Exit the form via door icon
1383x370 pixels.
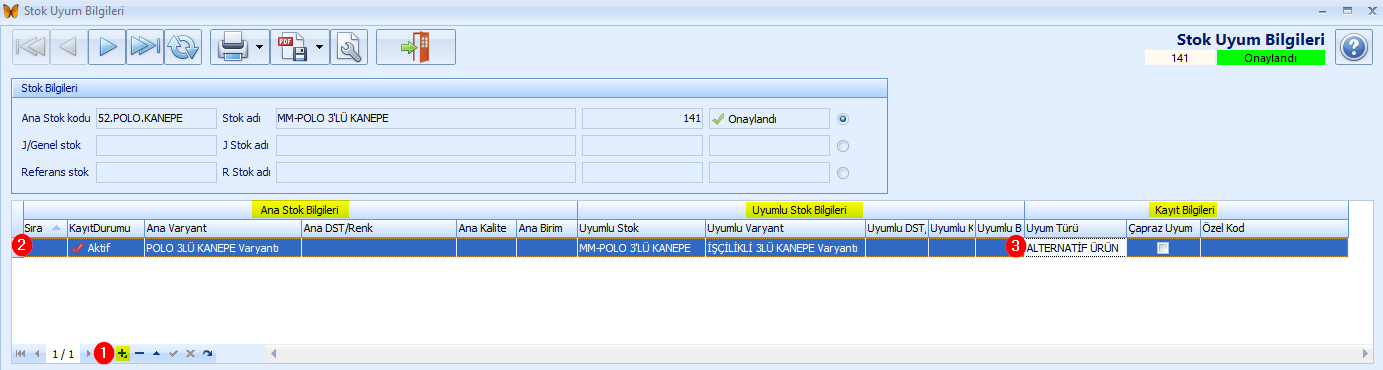[x=415, y=47]
